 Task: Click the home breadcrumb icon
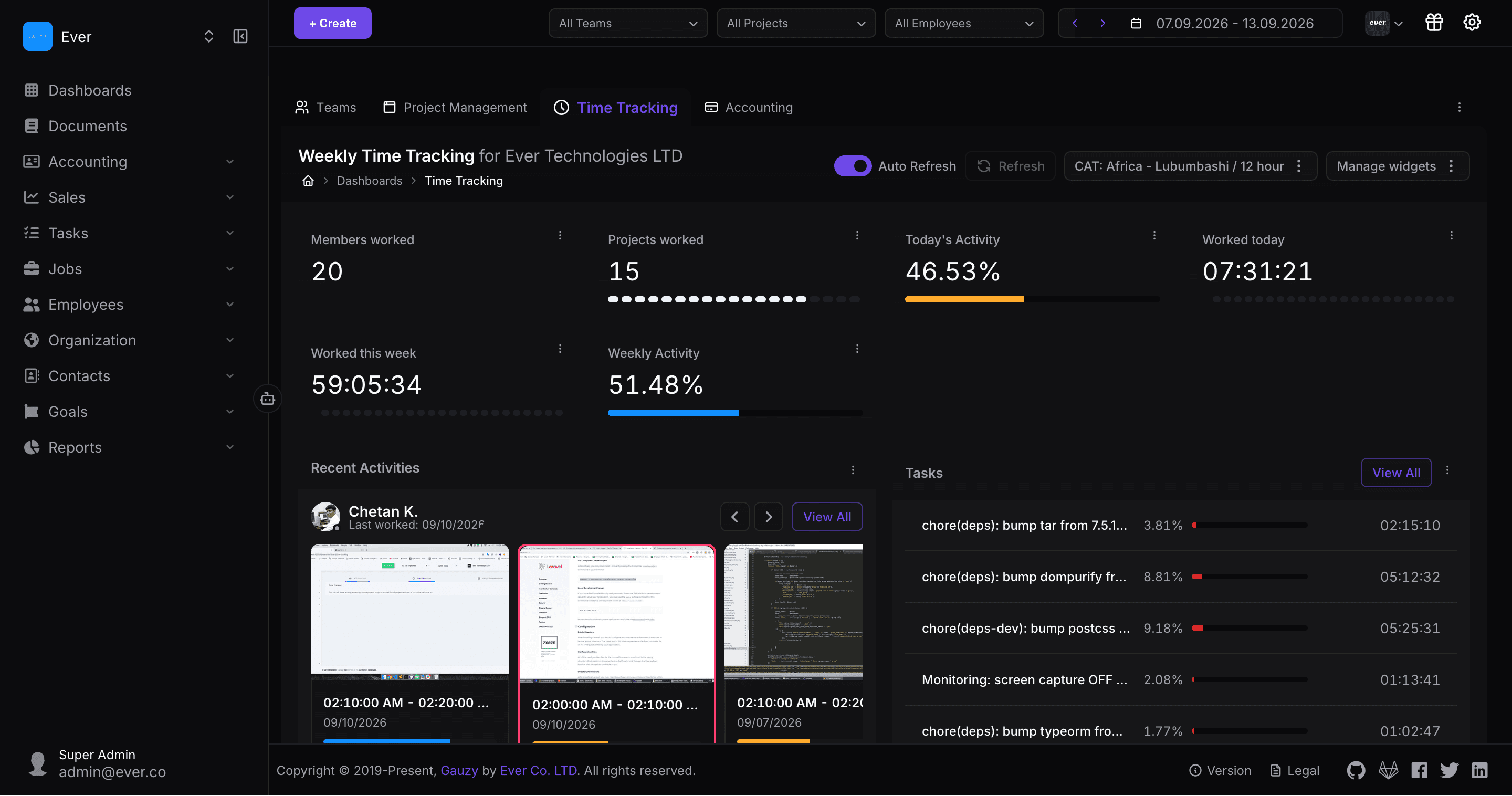click(x=308, y=181)
